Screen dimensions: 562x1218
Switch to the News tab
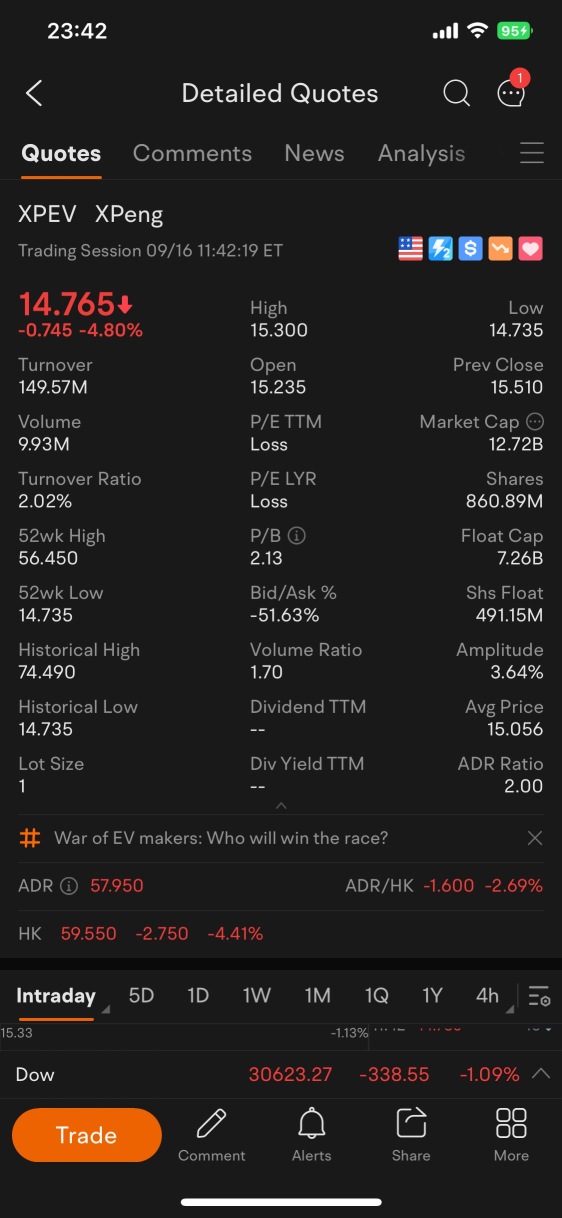[314, 153]
